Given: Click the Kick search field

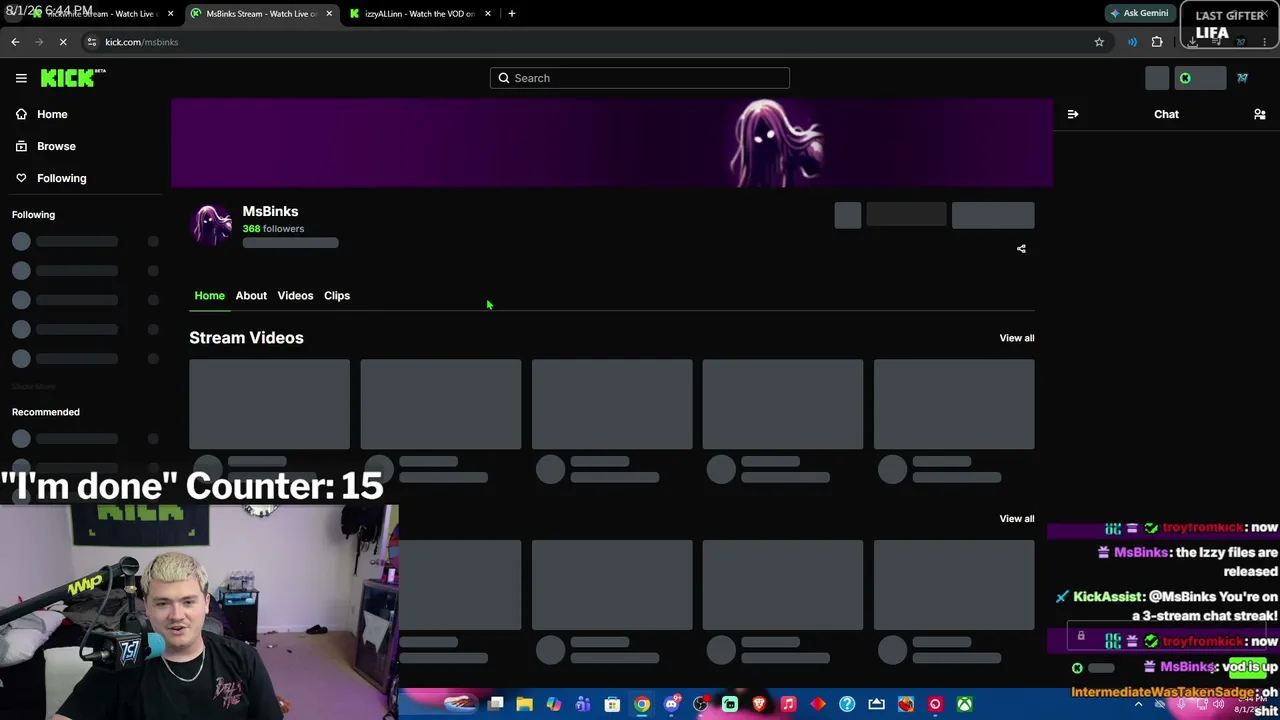Looking at the screenshot, I should point(640,78).
